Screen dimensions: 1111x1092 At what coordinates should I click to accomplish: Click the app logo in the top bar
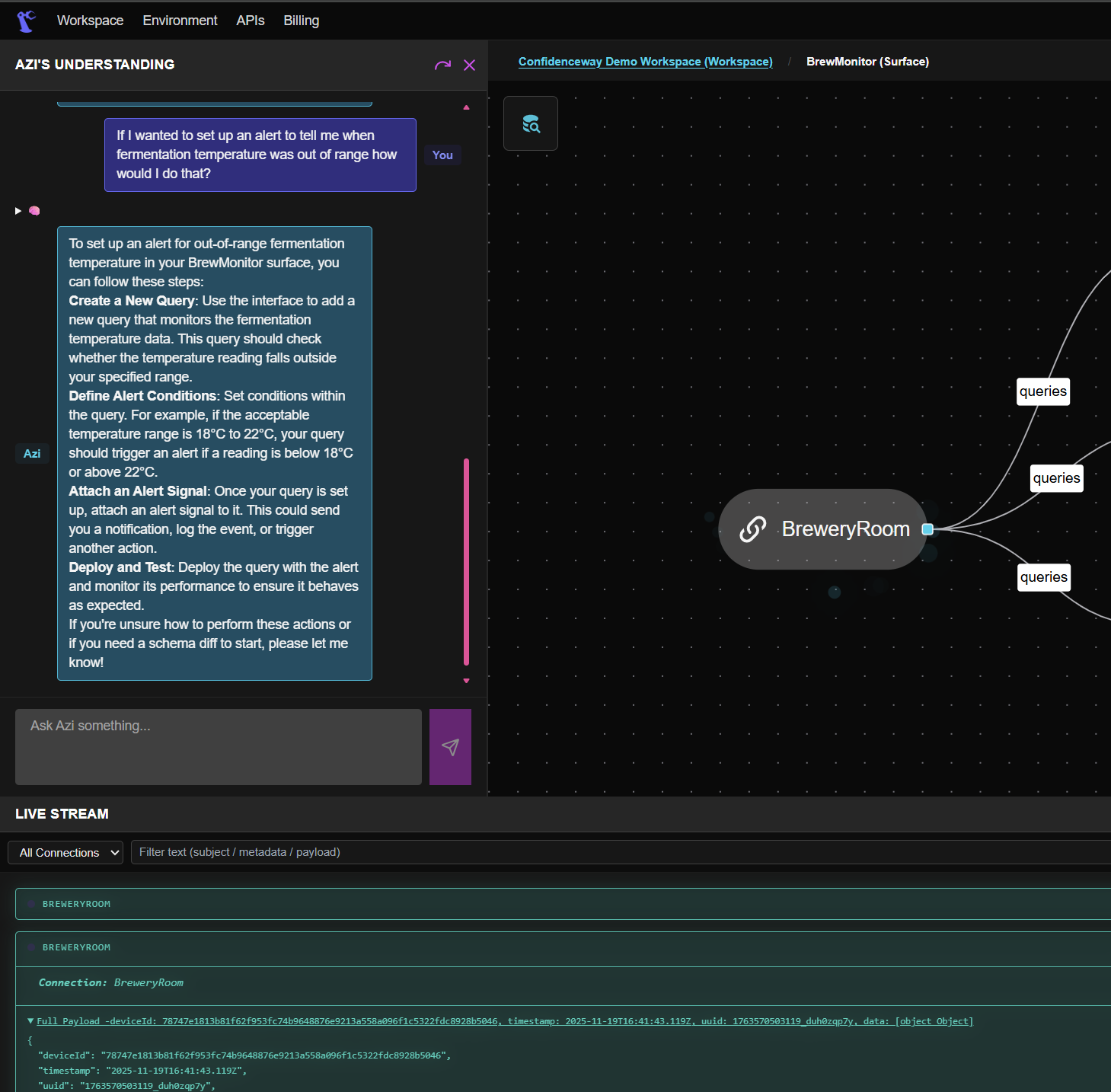point(27,21)
